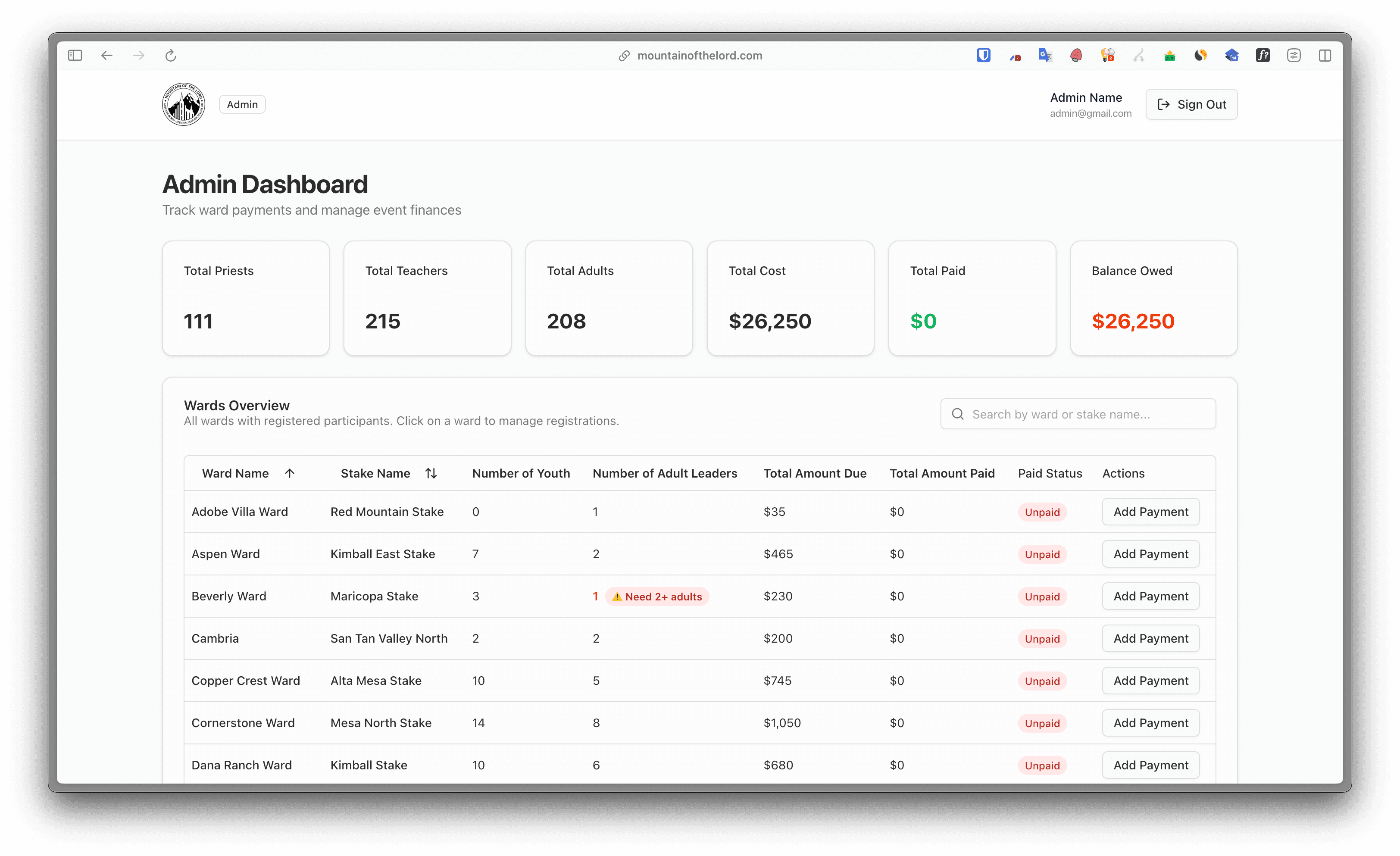Open the browser controls sliders icon
Image resolution: width=1400 pixels, height=856 pixels.
point(1294,55)
